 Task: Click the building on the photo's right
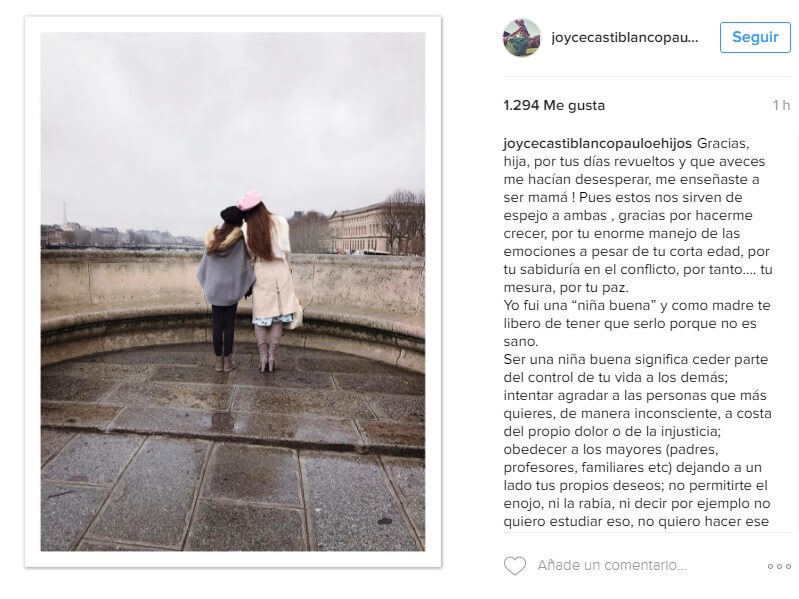click(x=359, y=229)
